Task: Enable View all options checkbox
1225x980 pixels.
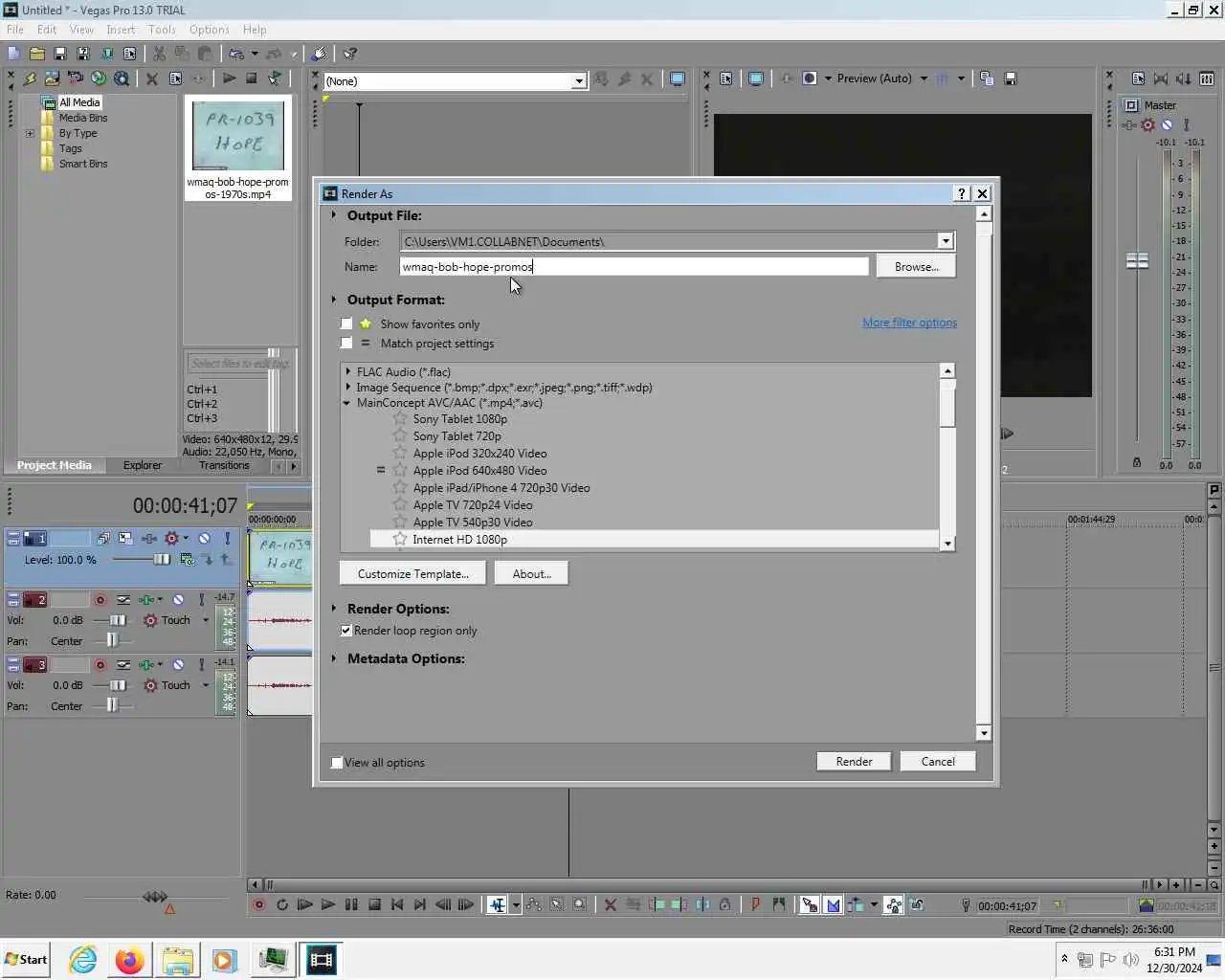Action: point(337,763)
